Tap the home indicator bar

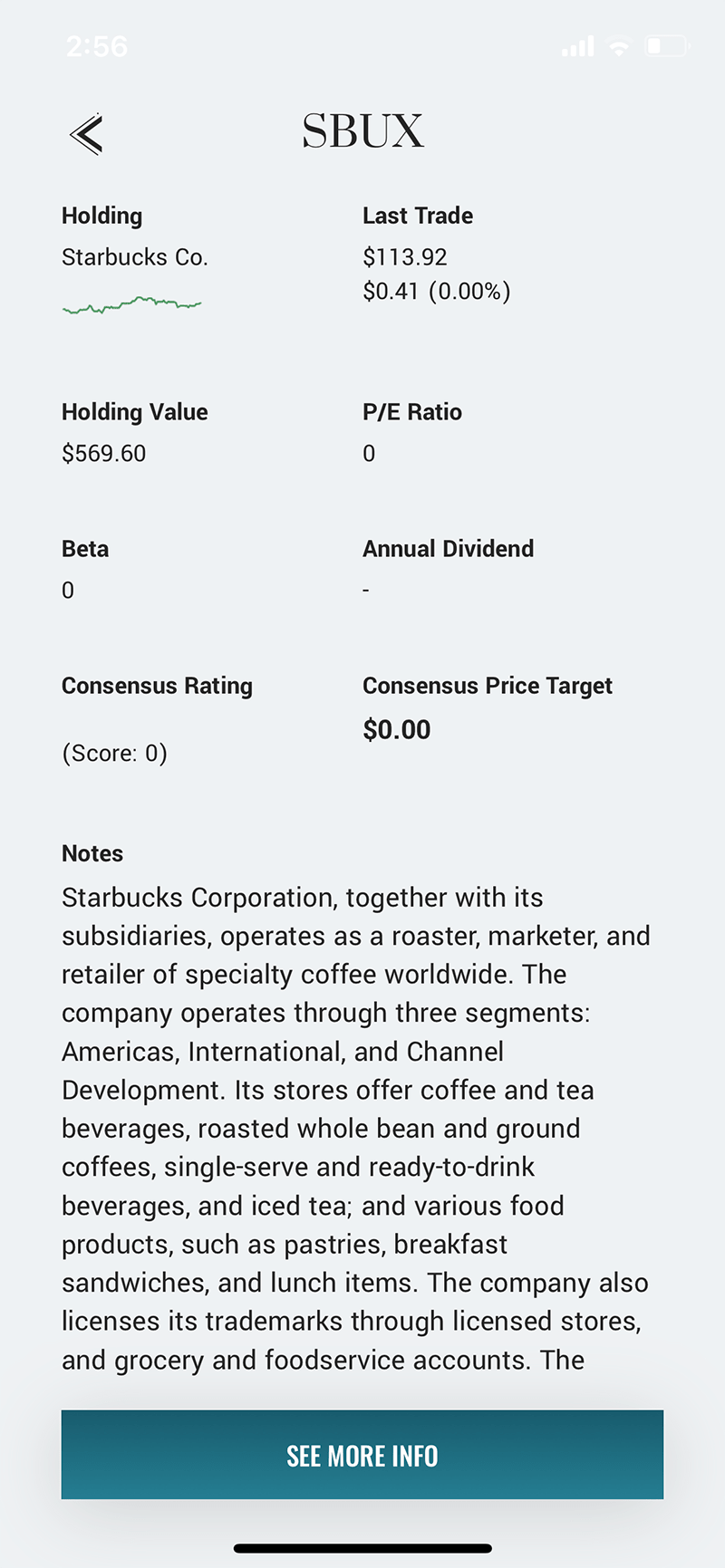point(362,1548)
